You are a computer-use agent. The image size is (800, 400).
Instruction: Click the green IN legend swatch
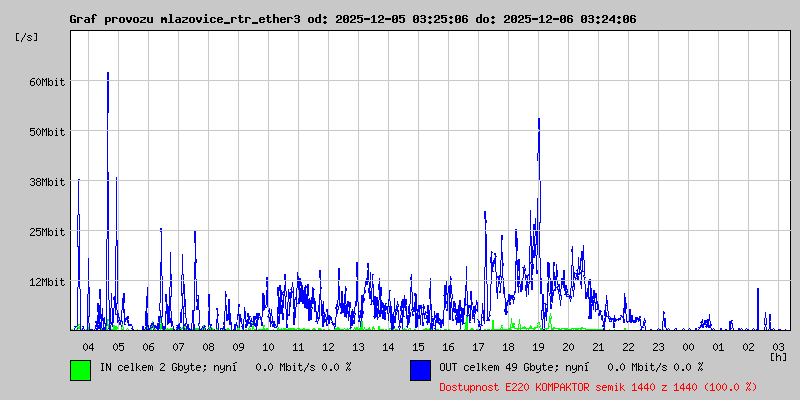pyautogui.click(x=80, y=369)
